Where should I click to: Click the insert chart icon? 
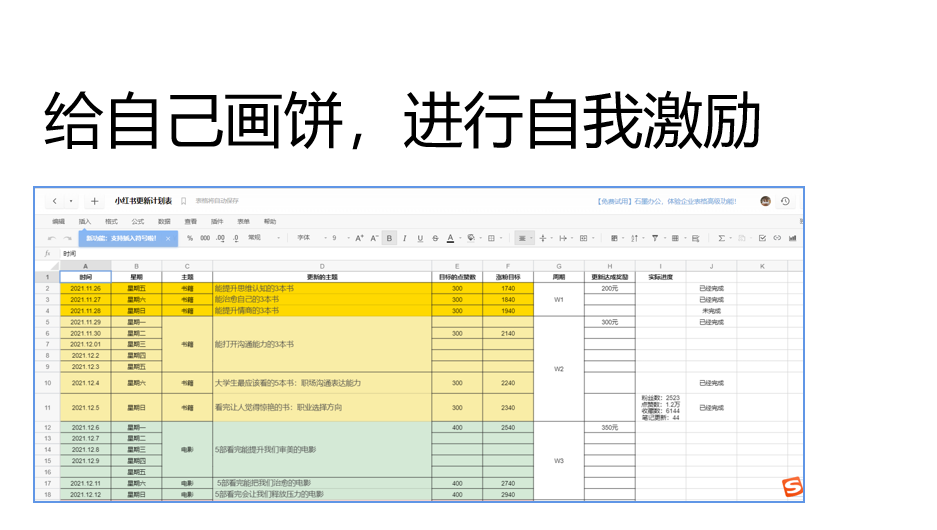(792, 238)
